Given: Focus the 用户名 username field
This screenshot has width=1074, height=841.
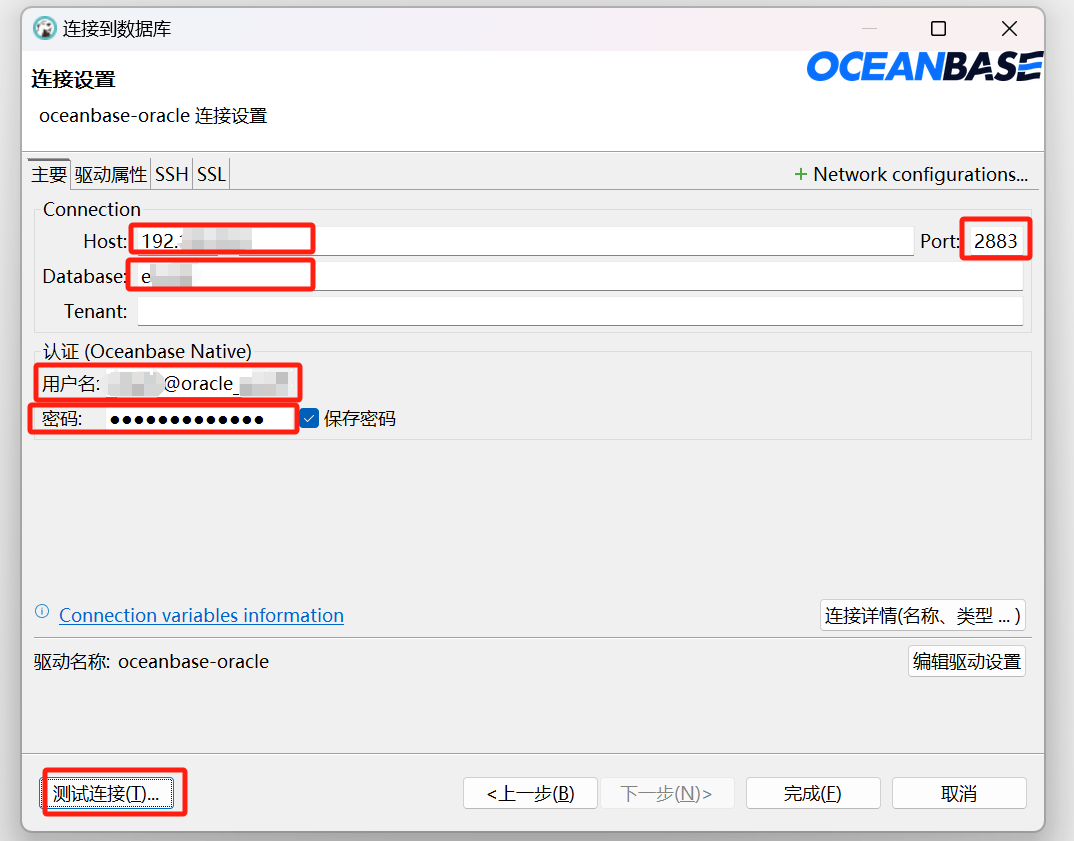Looking at the screenshot, I should 200,384.
